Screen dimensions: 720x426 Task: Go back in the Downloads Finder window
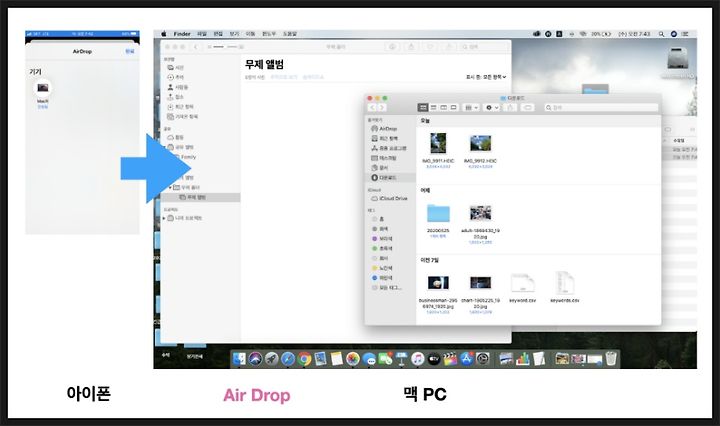372,107
